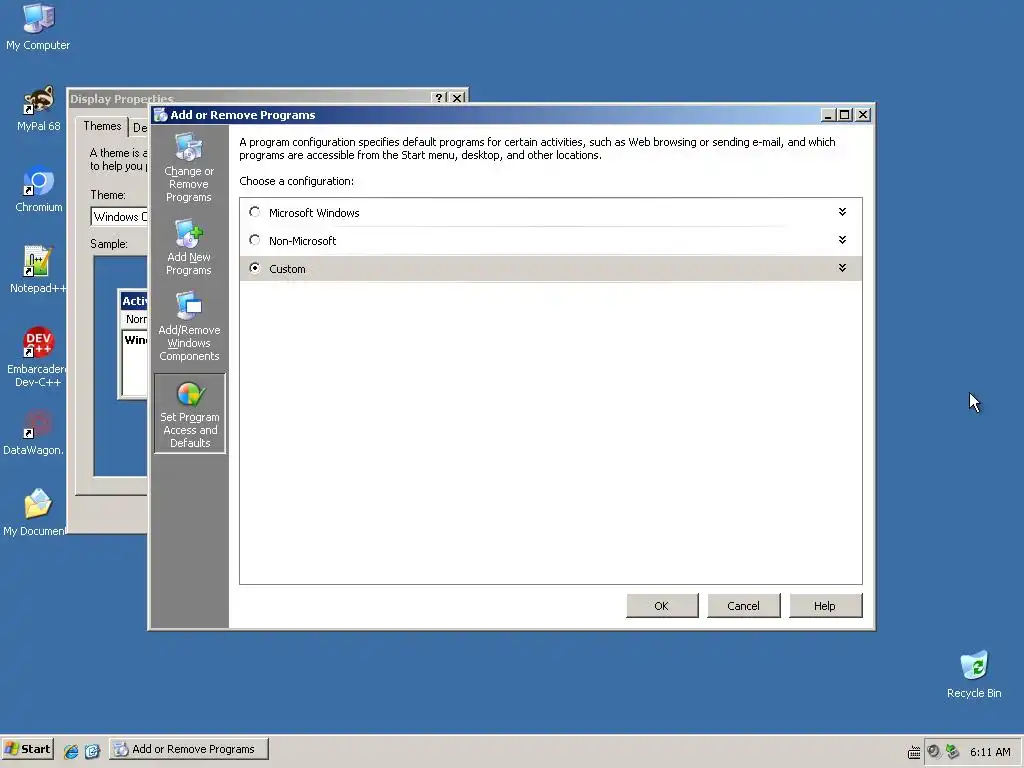Viewport: 1024px width, 768px height.
Task: Select the Microsoft Windows configuration
Action: 255,212
